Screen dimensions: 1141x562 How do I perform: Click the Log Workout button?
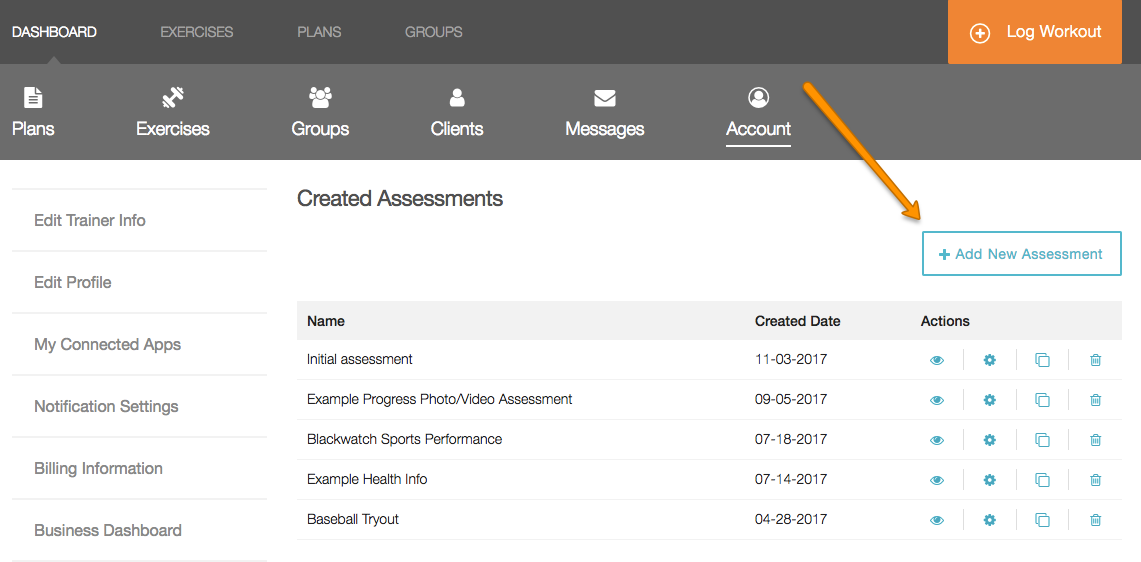(1035, 32)
